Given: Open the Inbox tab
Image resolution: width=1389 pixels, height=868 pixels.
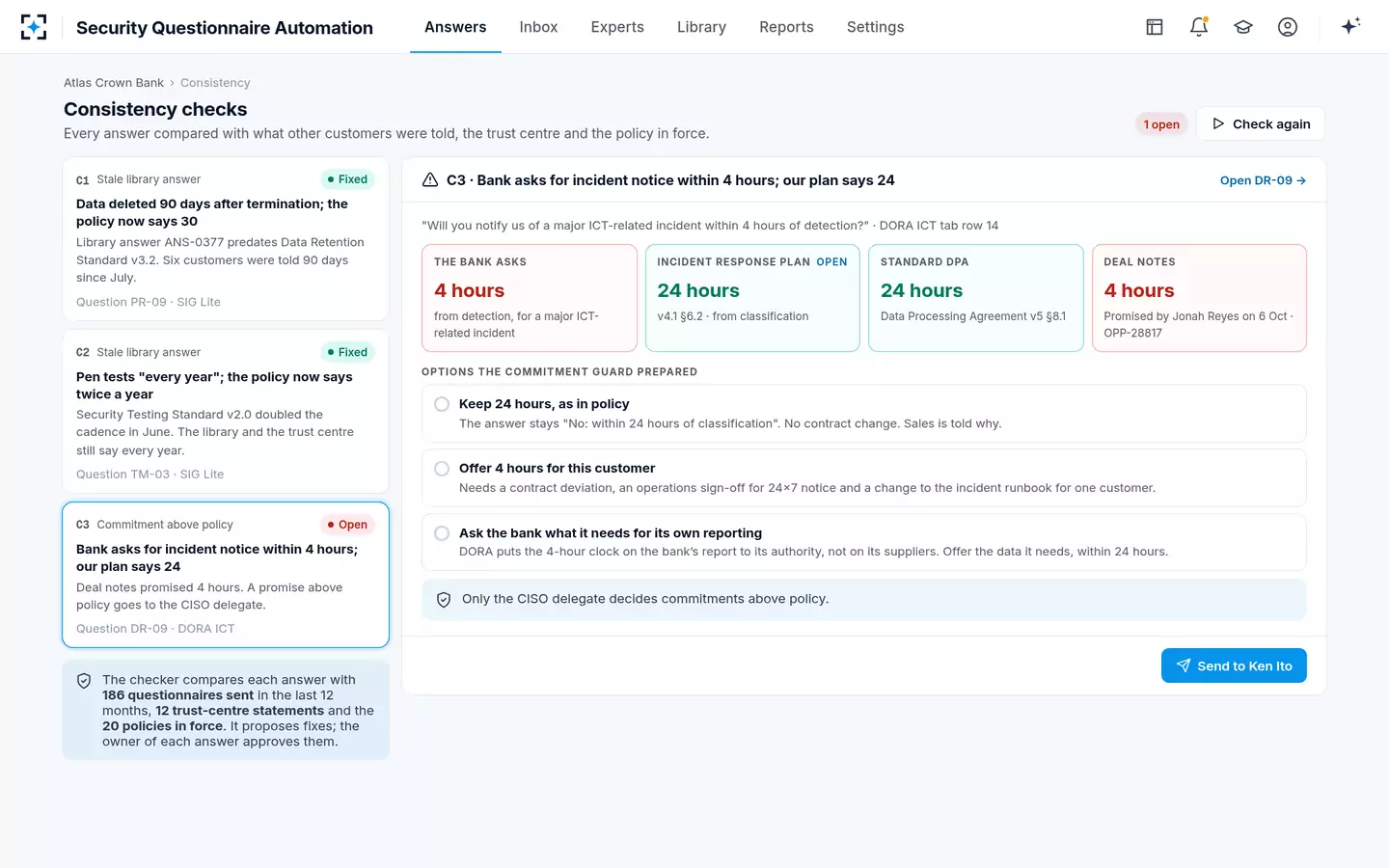Looking at the screenshot, I should (538, 27).
